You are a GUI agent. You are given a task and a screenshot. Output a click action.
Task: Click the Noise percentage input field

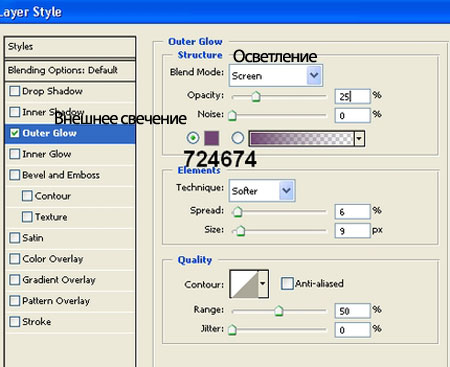pyautogui.click(x=353, y=116)
